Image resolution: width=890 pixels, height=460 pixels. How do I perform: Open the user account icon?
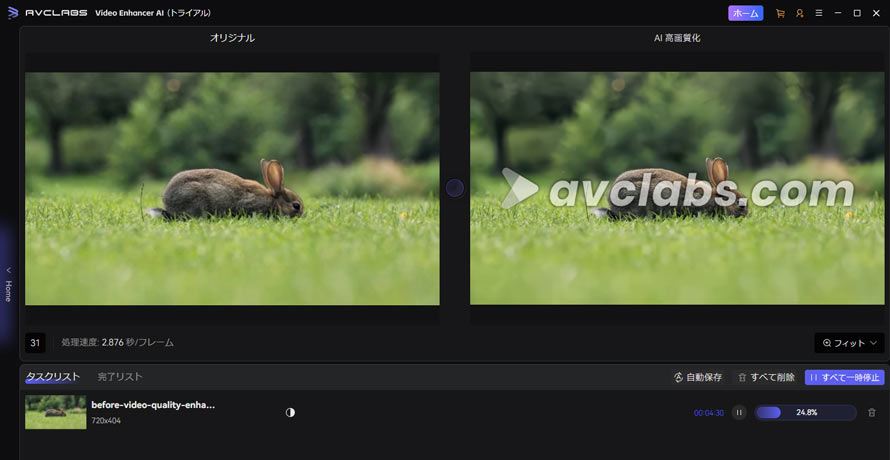point(800,13)
